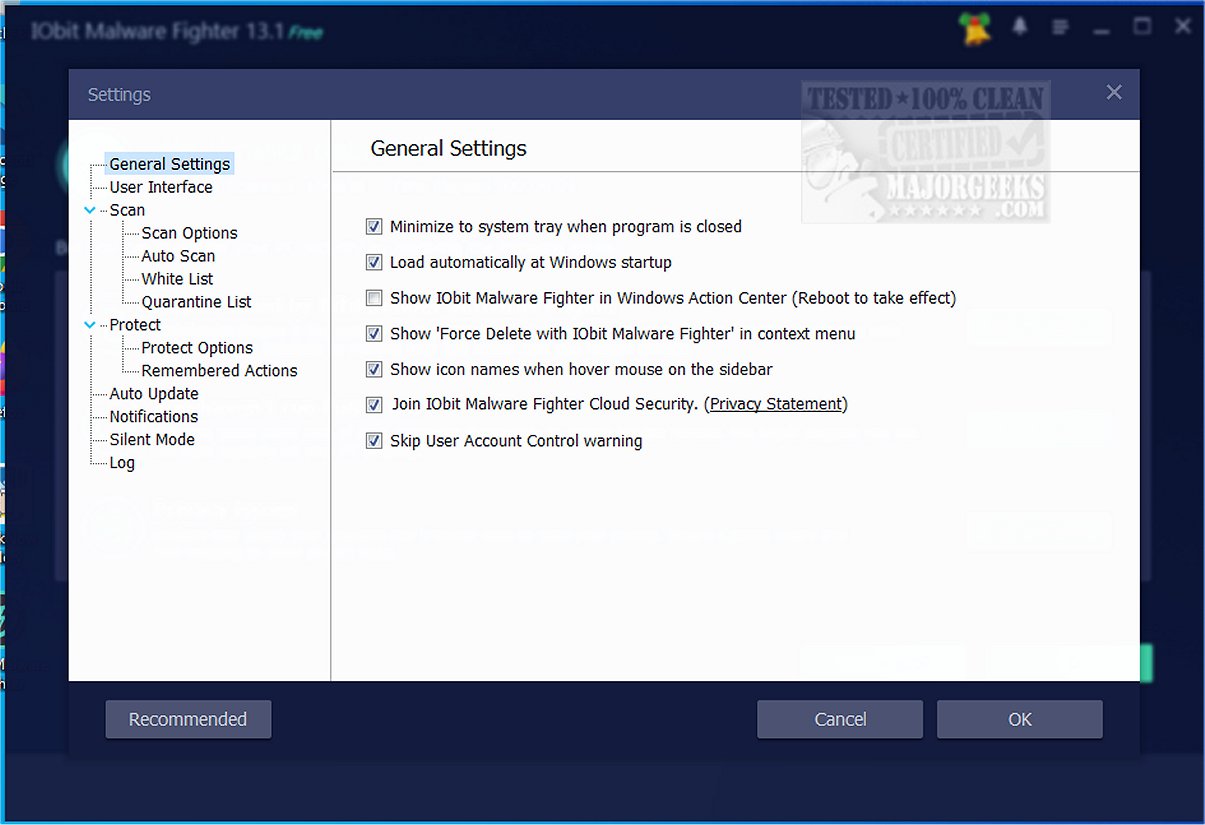The width and height of the screenshot is (1205, 825).
Task: Click the Recommended button
Action: [x=188, y=719]
